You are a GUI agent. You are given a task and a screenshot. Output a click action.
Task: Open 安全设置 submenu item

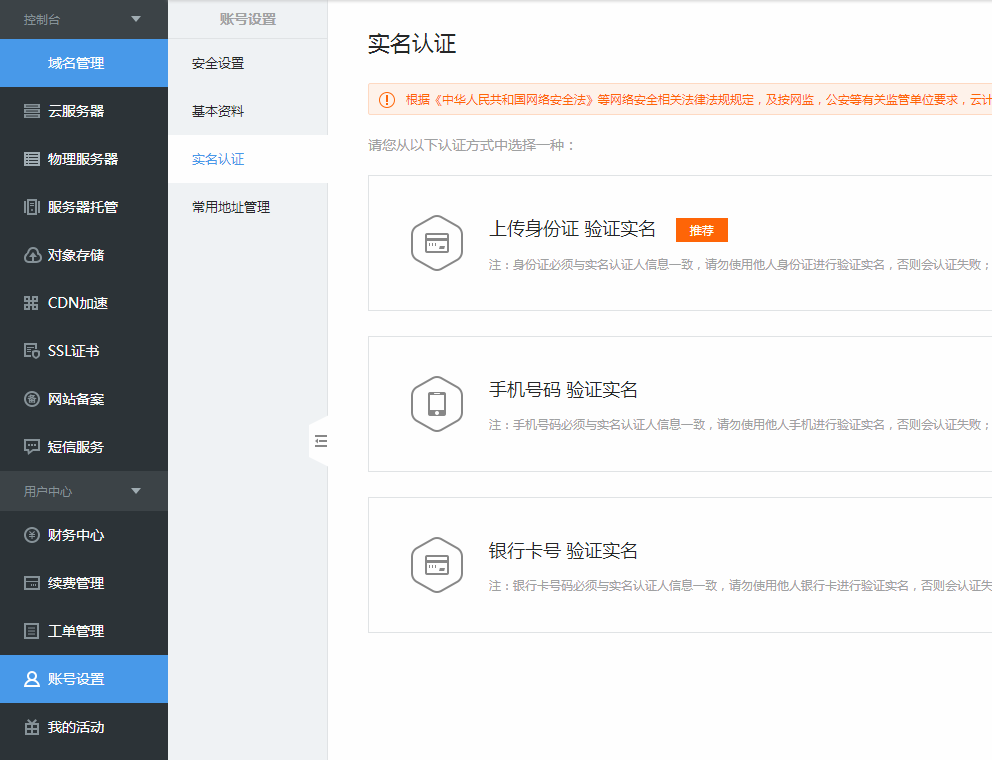[x=248, y=63]
